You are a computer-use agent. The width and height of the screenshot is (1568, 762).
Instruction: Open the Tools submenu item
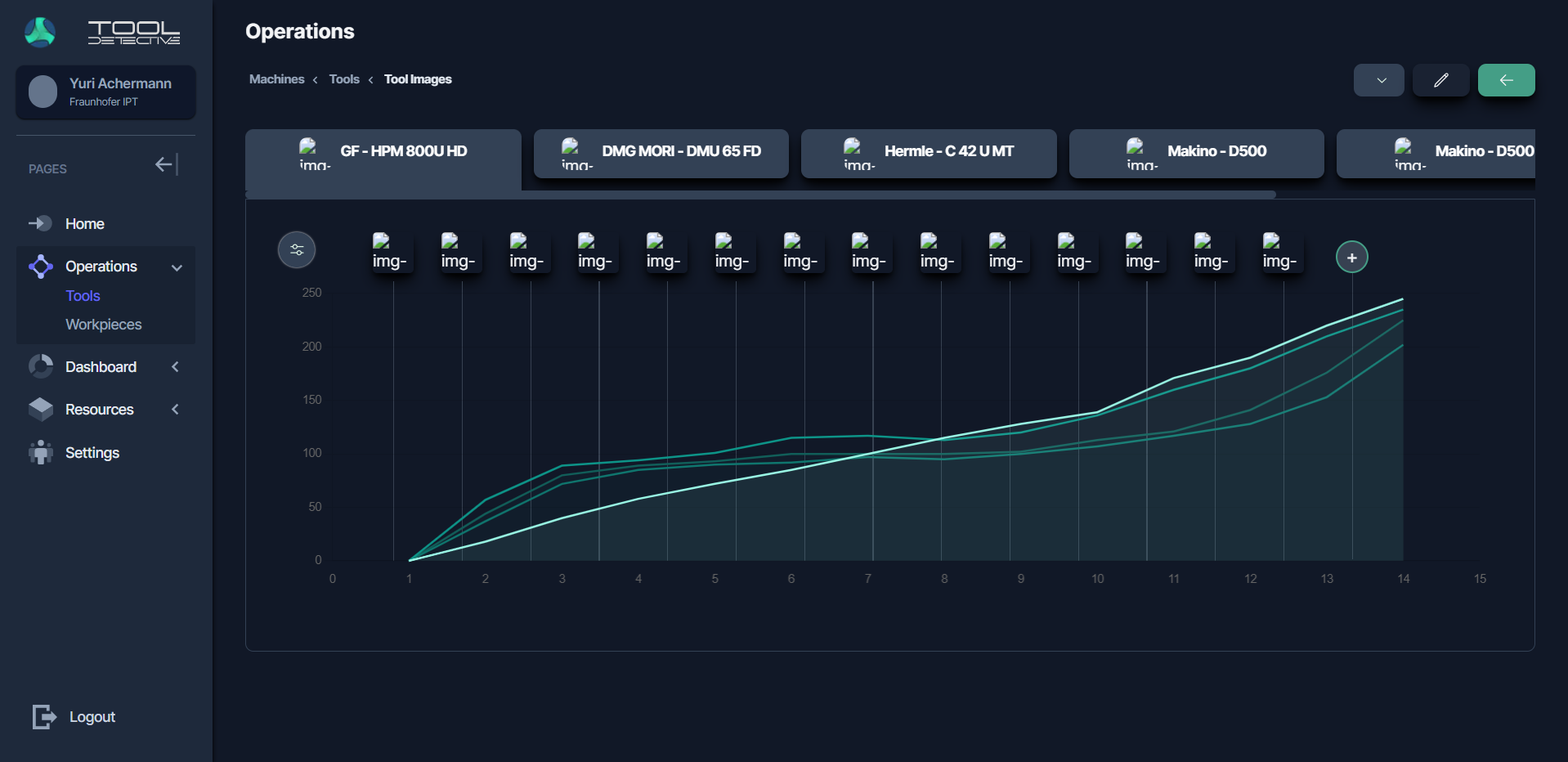pos(83,296)
